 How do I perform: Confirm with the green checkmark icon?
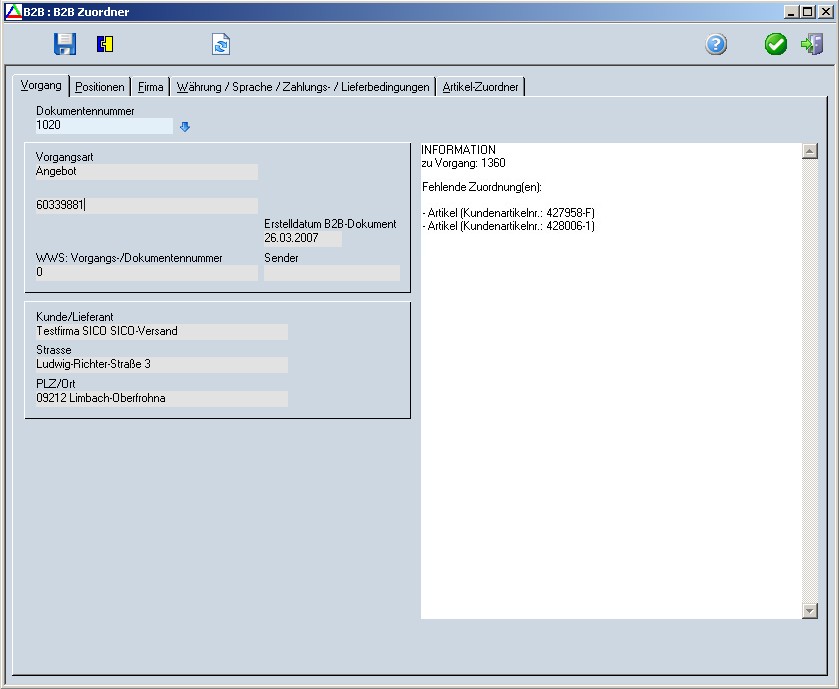[x=776, y=44]
